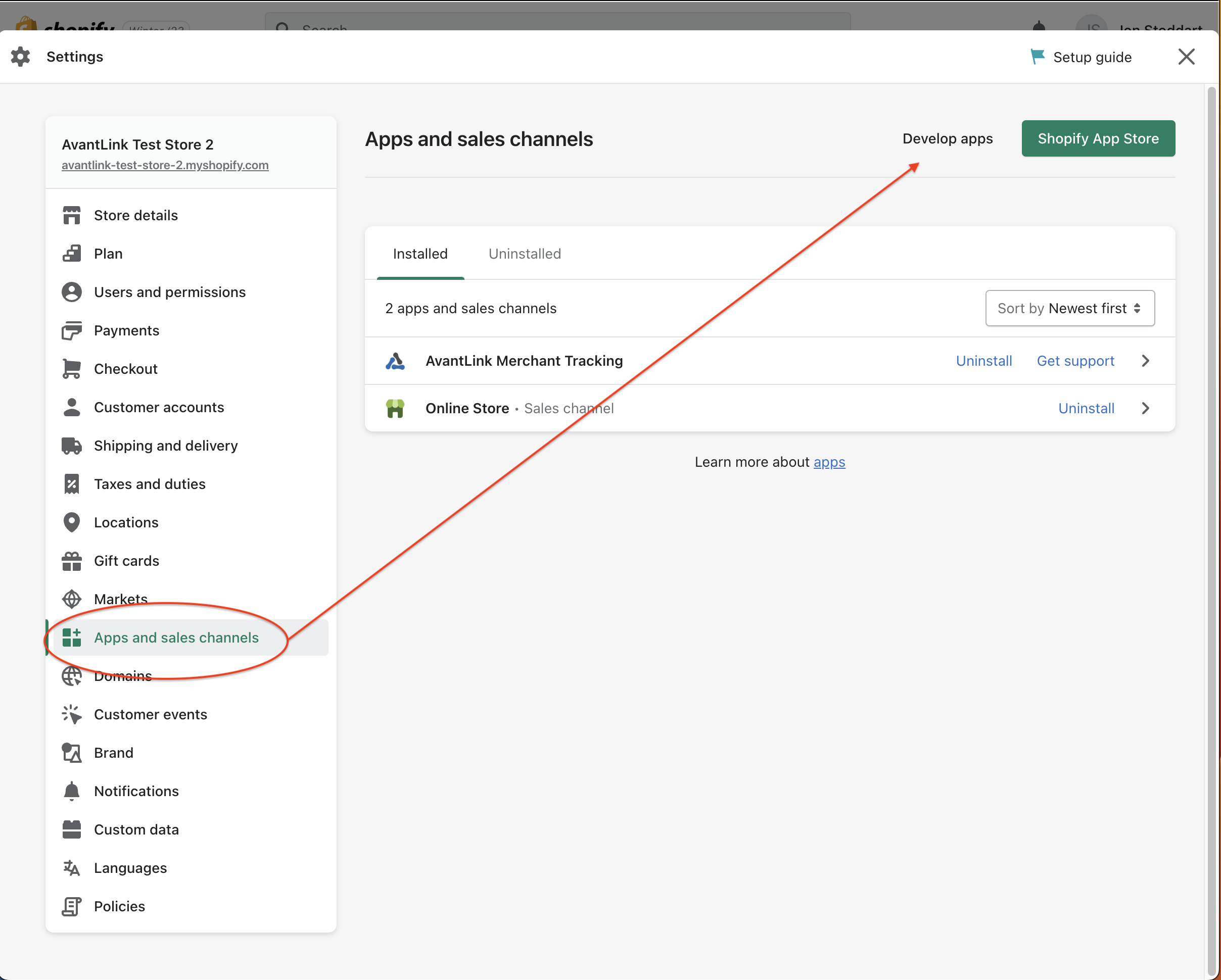Click the settings page vertical scrollbar
This screenshot has width=1221, height=980.
click(1211, 530)
